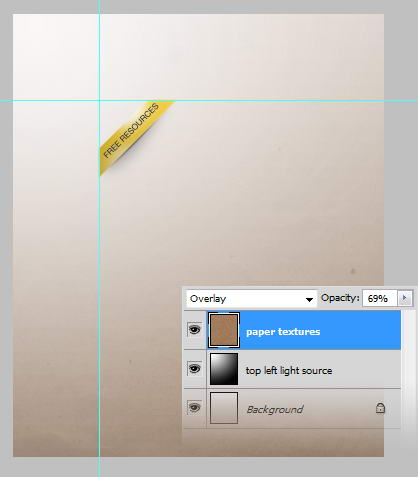Select the gradient thumbnail of light source layer
Screen dimensions: 418x477
(224, 369)
